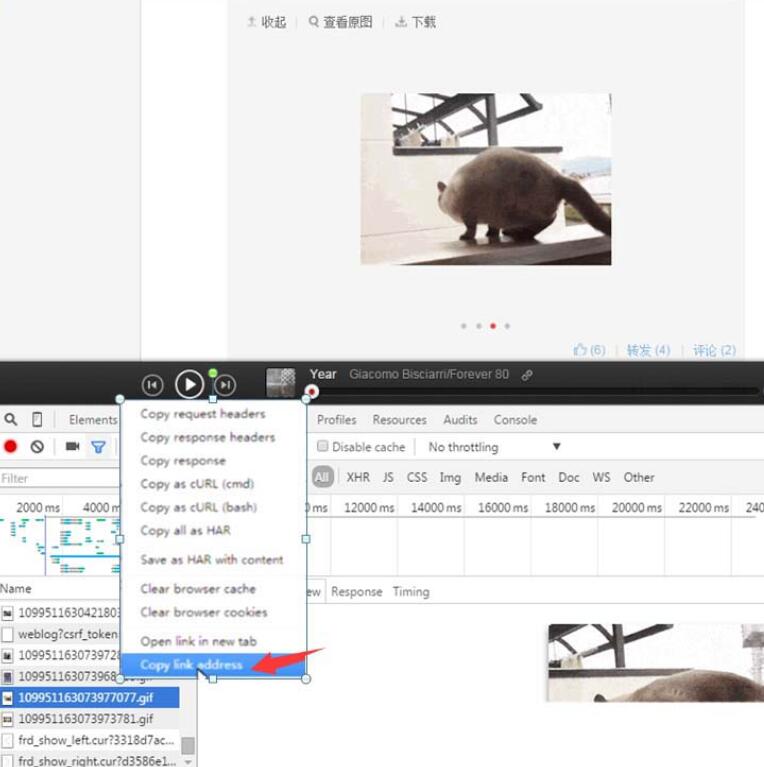
Task: Toggle the filter funnel icon
Action: point(98,447)
